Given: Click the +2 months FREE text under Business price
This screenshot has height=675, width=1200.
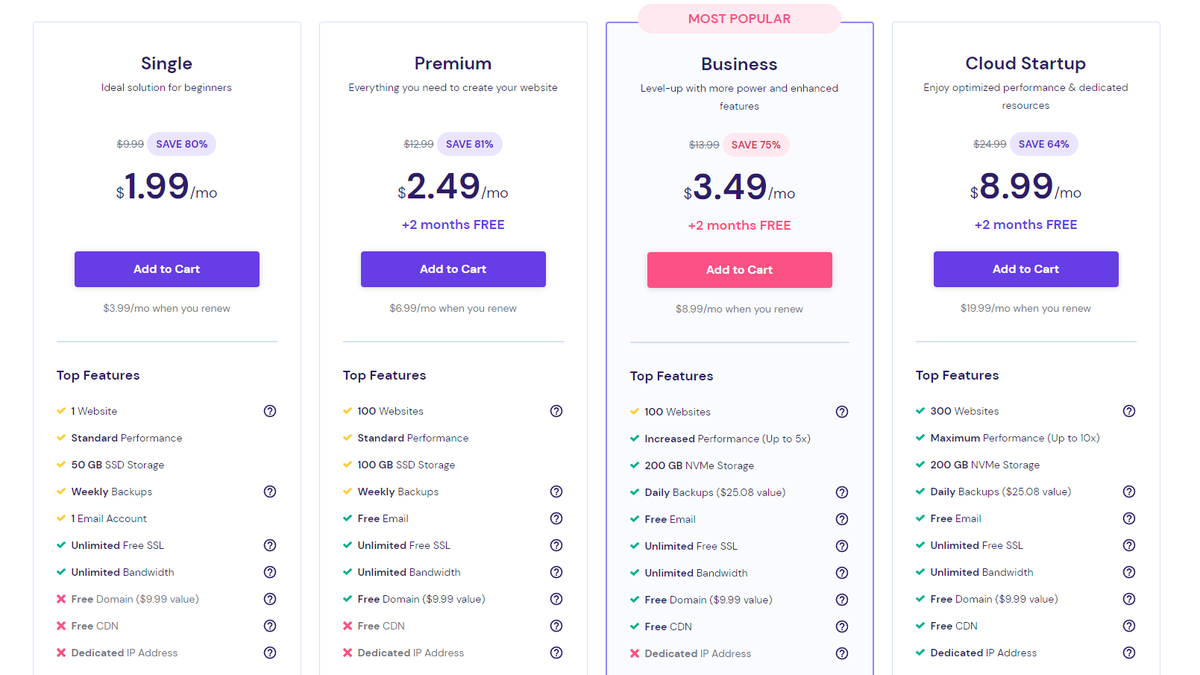Looking at the screenshot, I should [739, 224].
